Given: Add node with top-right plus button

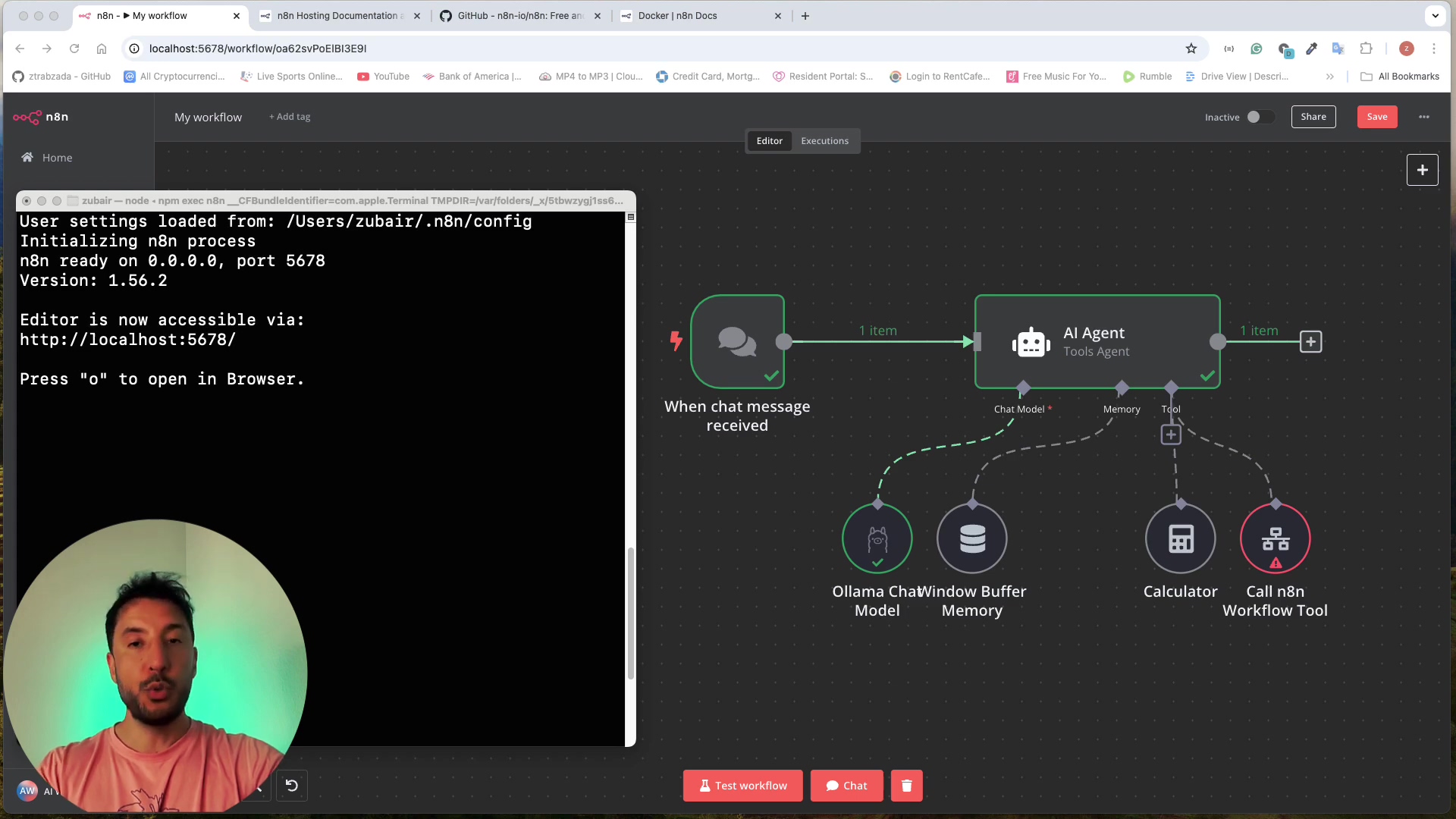Looking at the screenshot, I should [1422, 170].
